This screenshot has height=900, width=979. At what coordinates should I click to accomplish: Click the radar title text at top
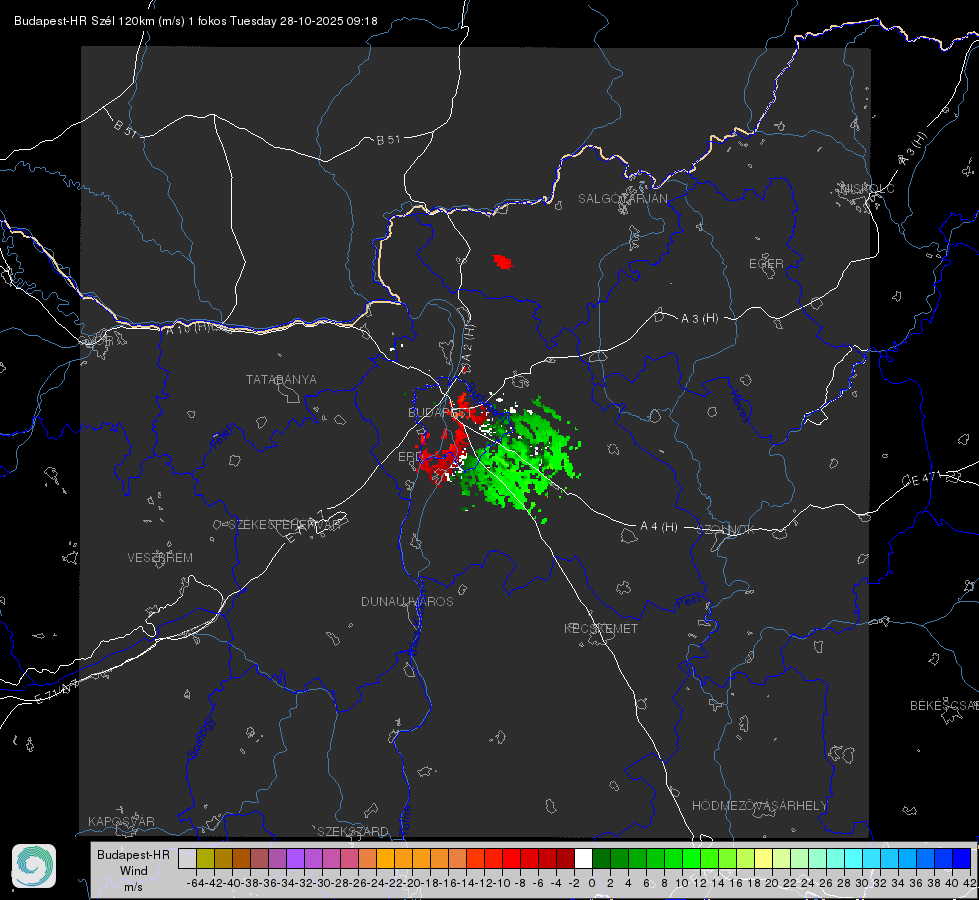point(195,21)
